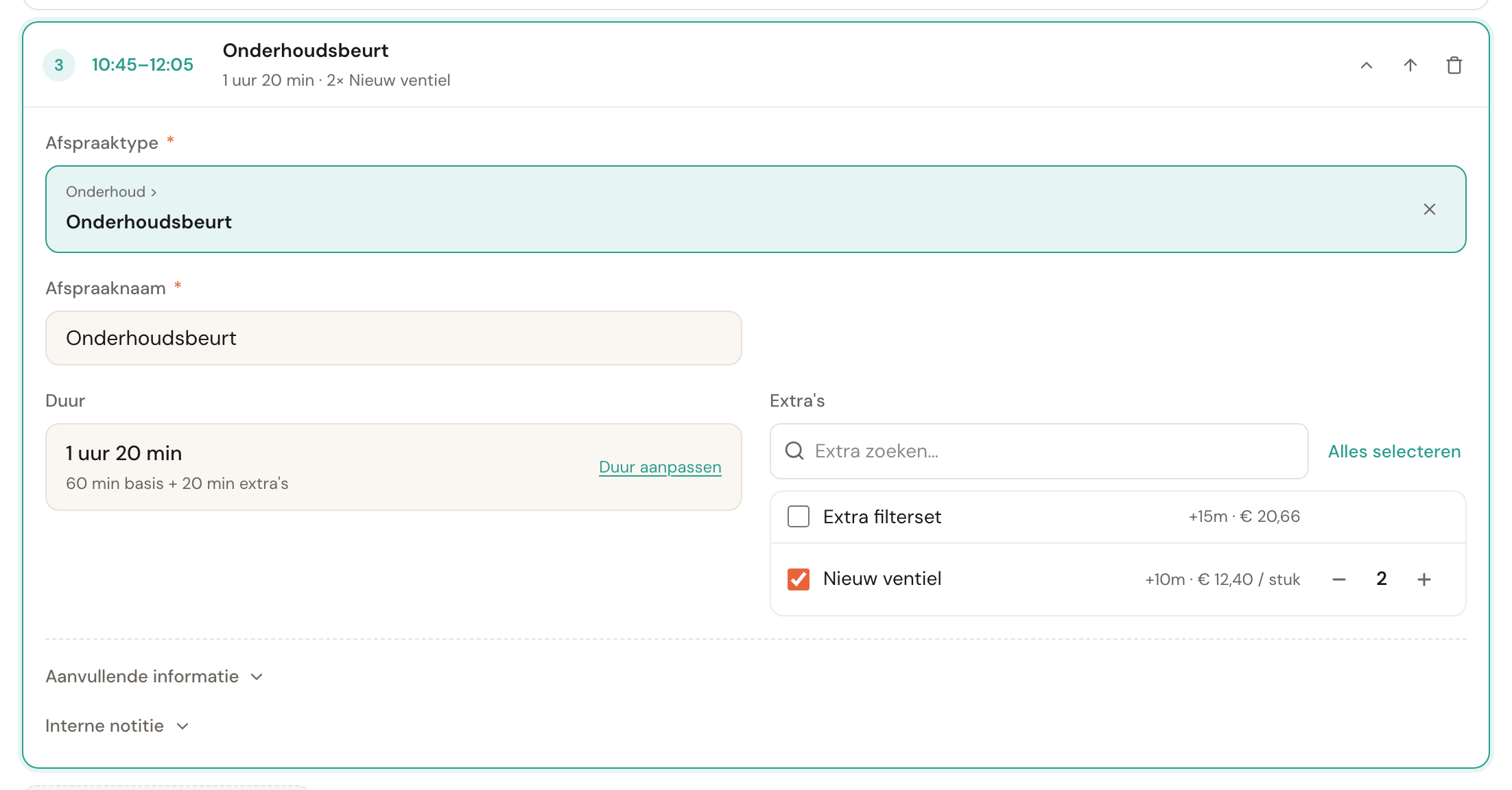The height and width of the screenshot is (790, 1512).
Task: Click the Nieuw ventiel quantity value 2
Action: coord(1382,579)
